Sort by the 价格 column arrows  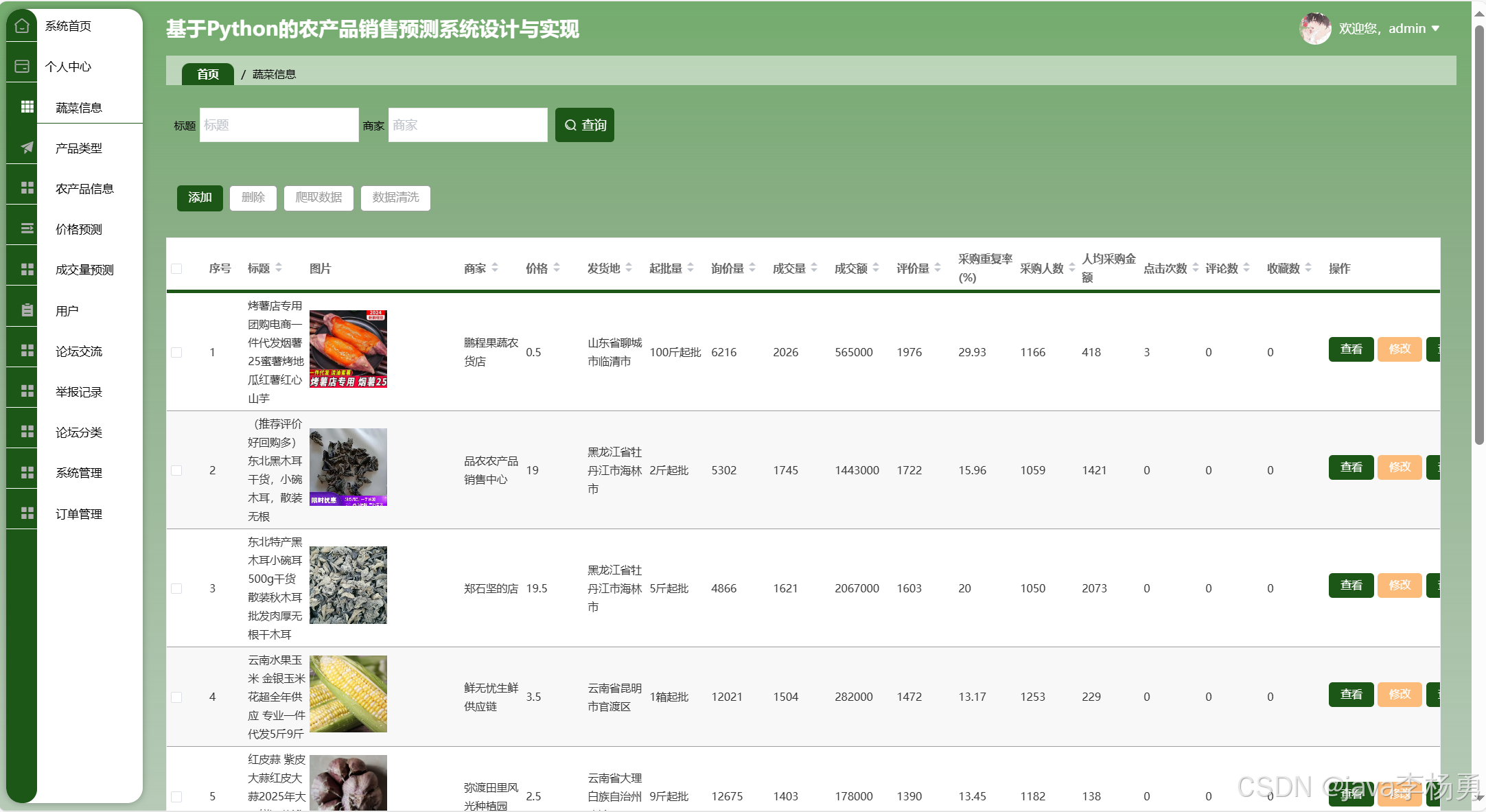pyautogui.click(x=557, y=268)
